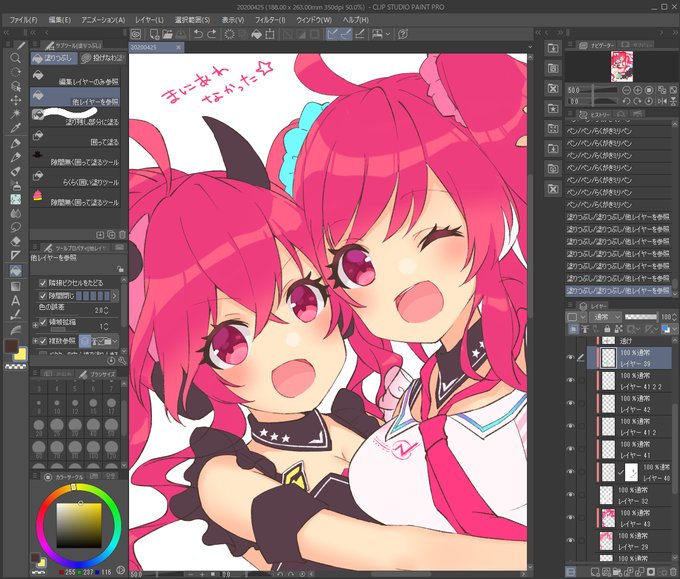Select the Text tool (A)
This screenshot has width=680, height=579.
pyautogui.click(x=16, y=300)
